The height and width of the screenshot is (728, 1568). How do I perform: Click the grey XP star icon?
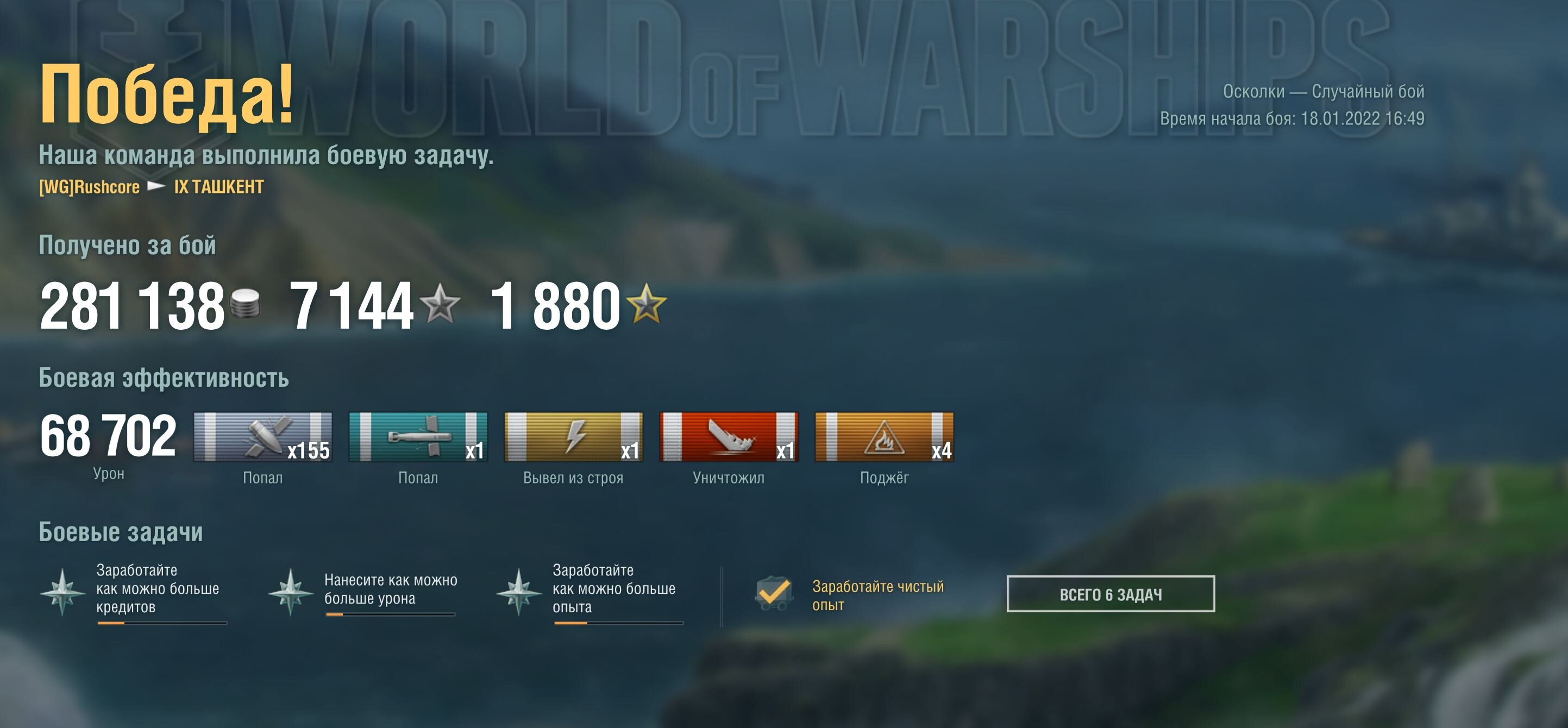pos(440,304)
